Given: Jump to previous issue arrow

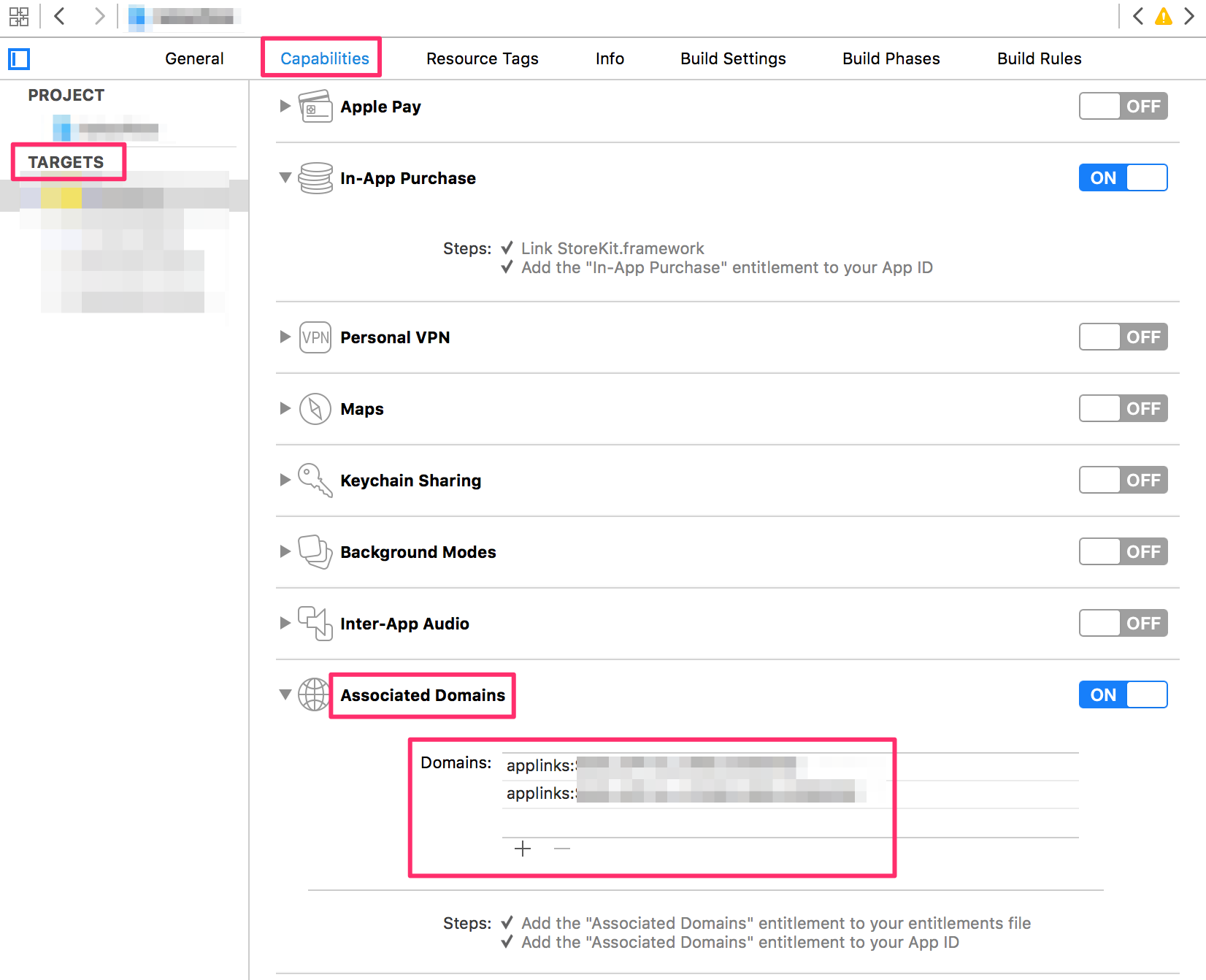Looking at the screenshot, I should pyautogui.click(x=1137, y=16).
